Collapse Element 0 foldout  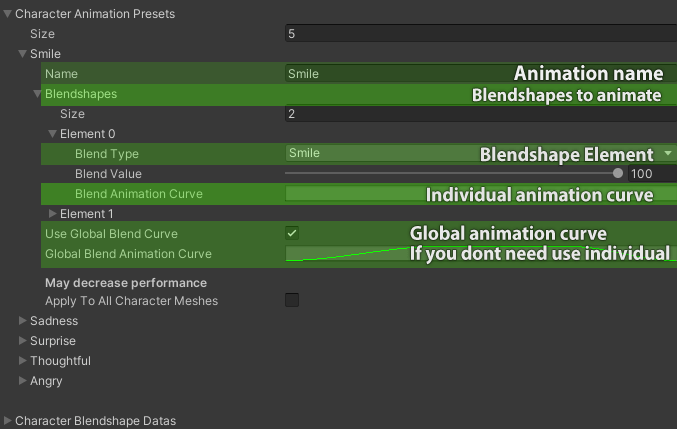click(53, 134)
